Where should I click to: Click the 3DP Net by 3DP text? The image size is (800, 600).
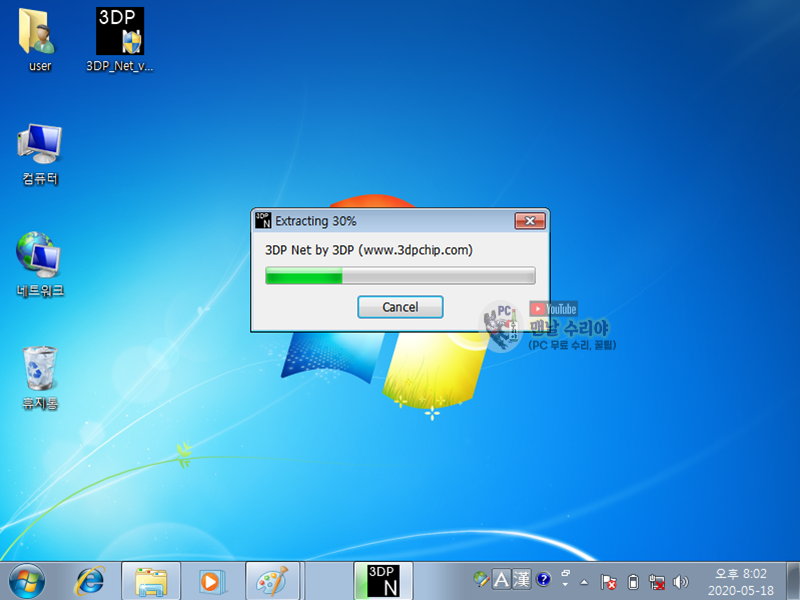[x=368, y=250]
